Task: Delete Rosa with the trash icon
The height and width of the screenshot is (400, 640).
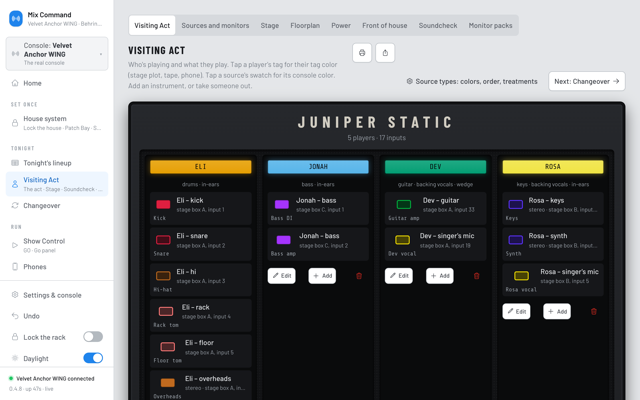Action: tap(594, 311)
